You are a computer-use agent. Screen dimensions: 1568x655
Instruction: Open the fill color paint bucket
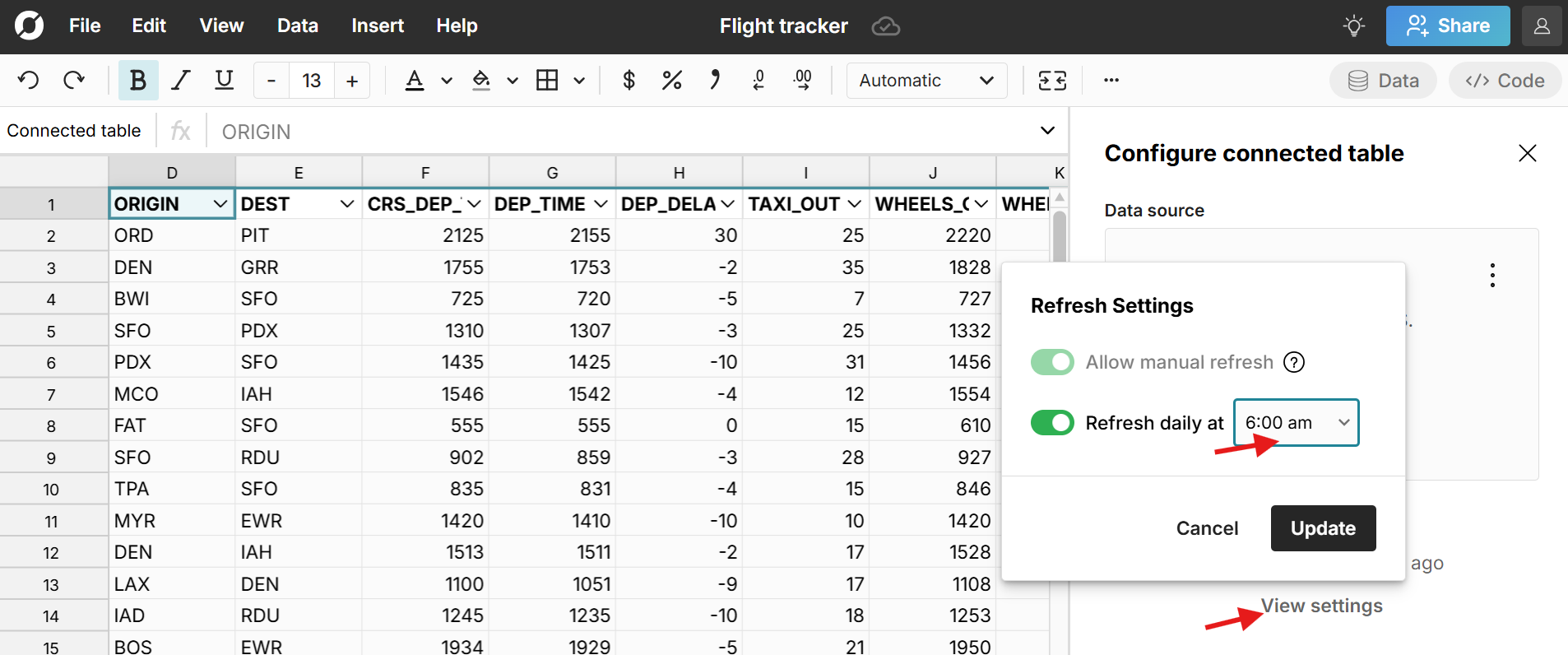pyautogui.click(x=481, y=81)
